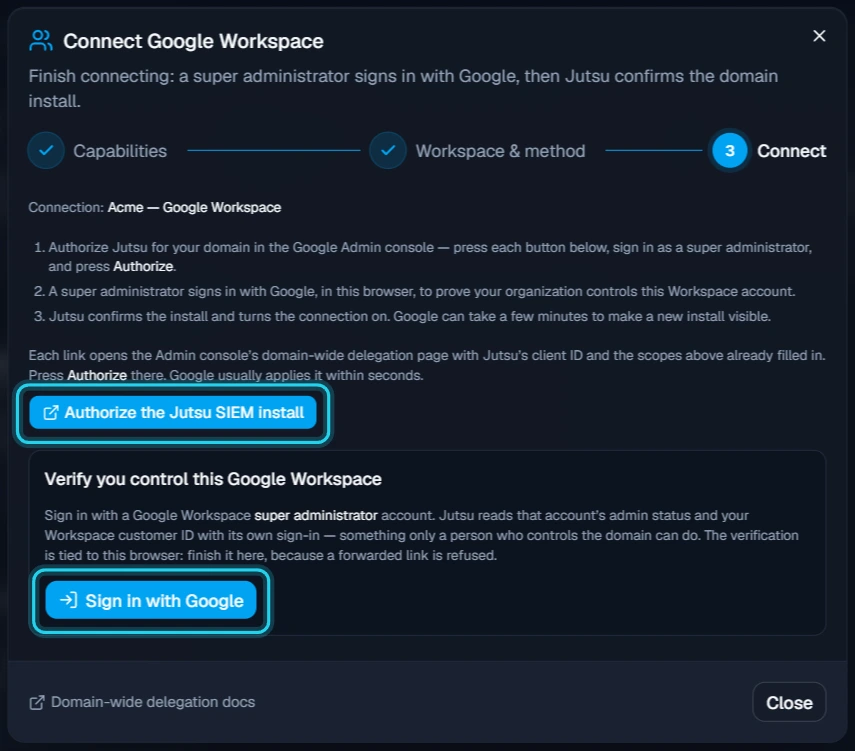This screenshot has width=855, height=751.
Task: Select the Connect step label
Action: pos(791,151)
